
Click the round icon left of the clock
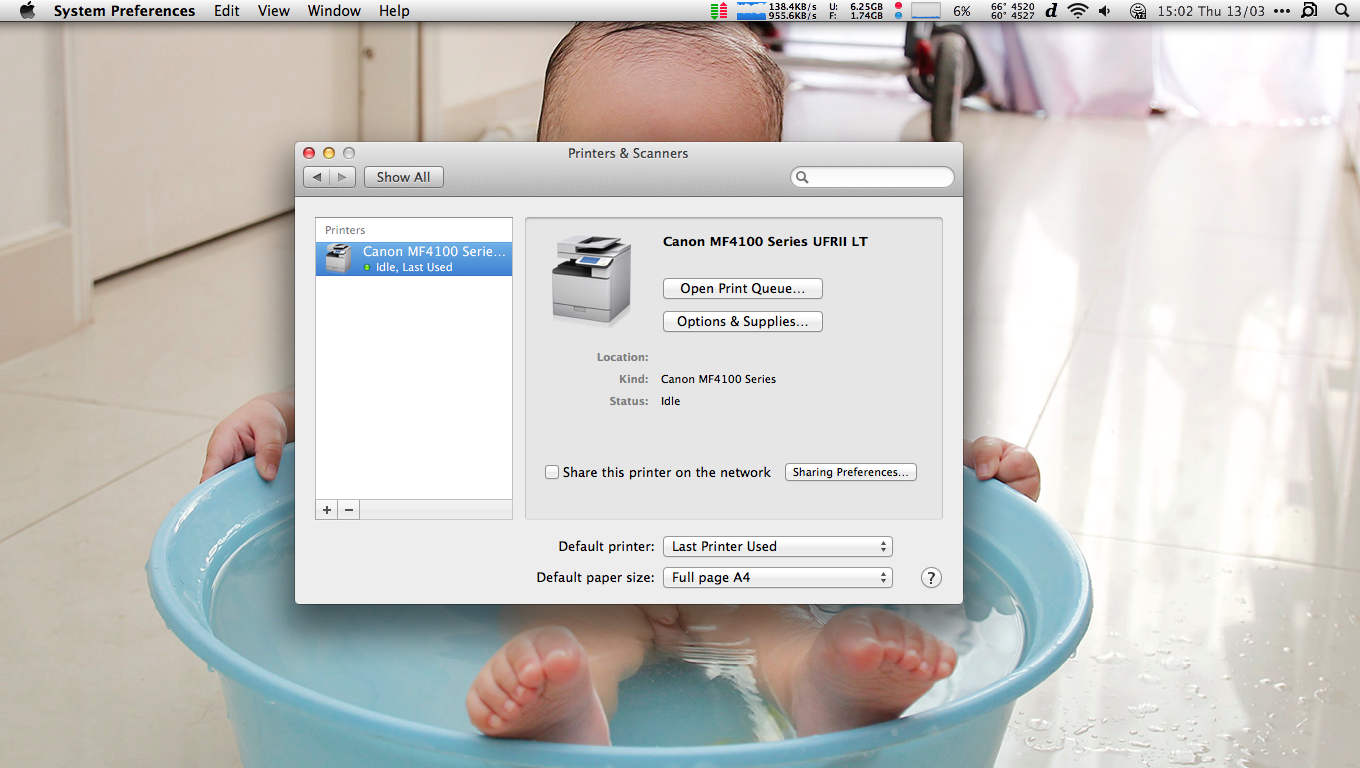(x=1138, y=11)
